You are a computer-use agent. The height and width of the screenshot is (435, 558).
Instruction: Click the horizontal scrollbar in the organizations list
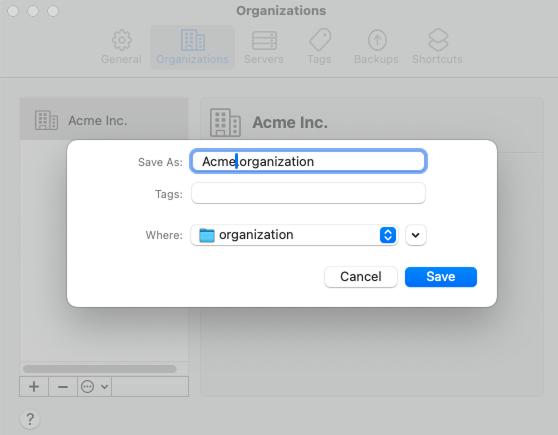pos(100,368)
